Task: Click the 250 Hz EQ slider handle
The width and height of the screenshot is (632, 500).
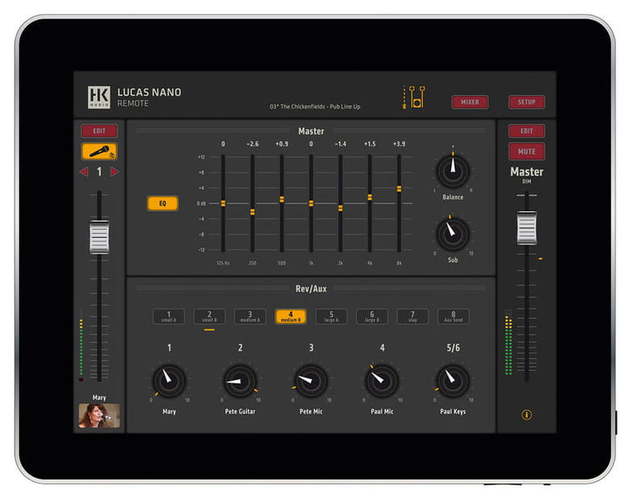Action: [x=252, y=212]
